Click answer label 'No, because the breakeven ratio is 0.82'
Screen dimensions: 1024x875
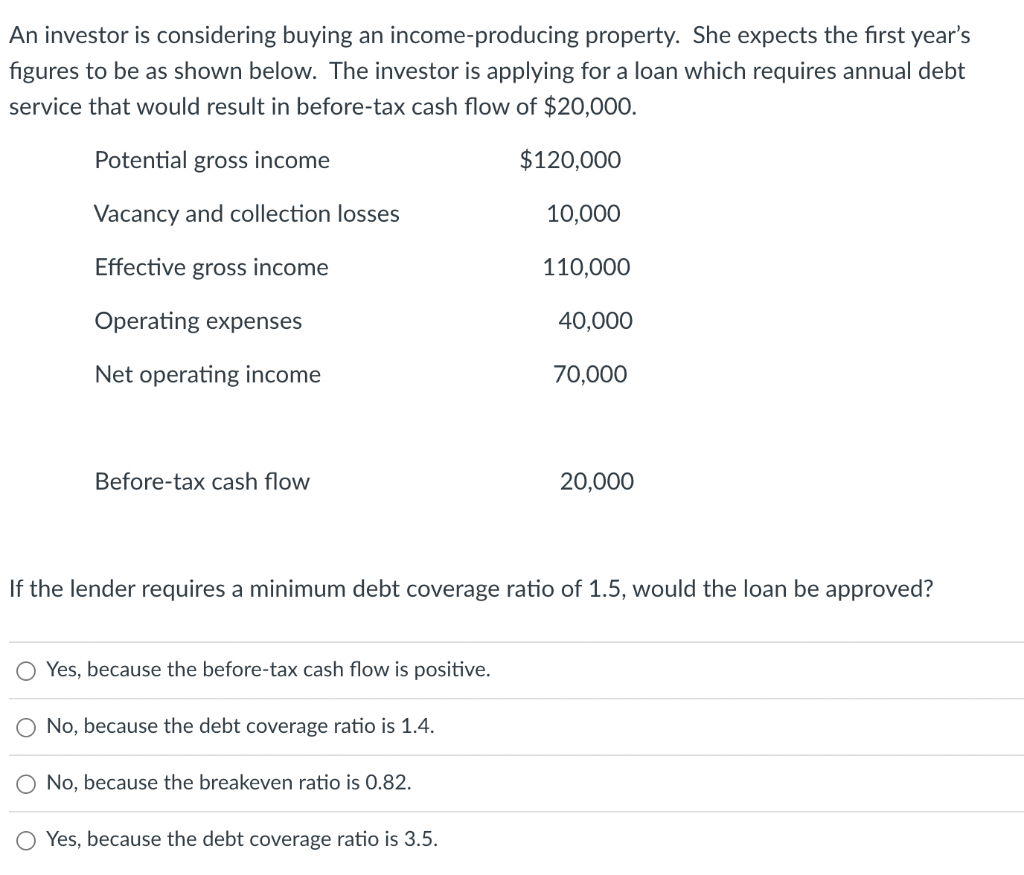[x=229, y=782]
